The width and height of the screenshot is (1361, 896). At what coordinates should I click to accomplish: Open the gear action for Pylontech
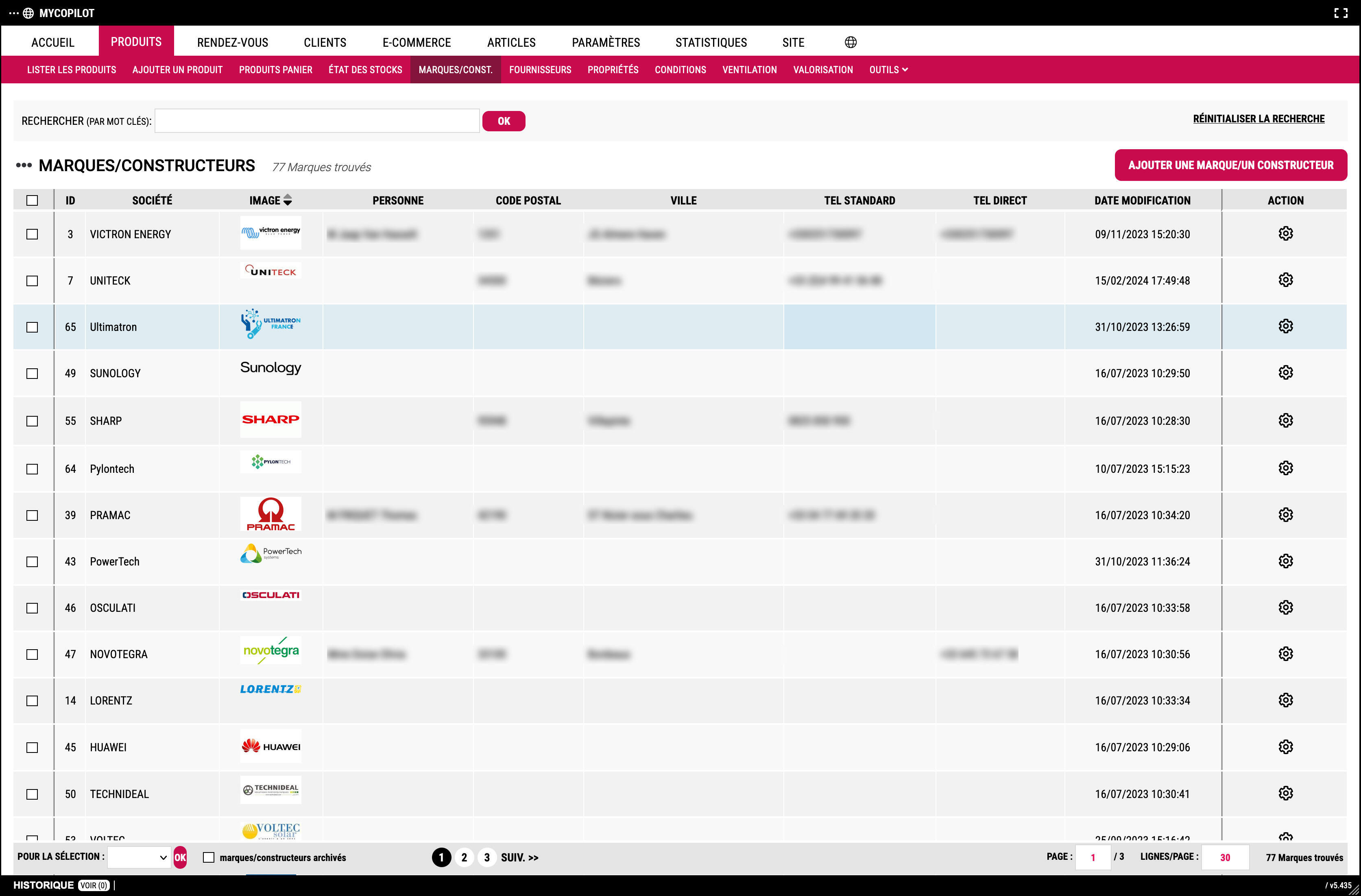click(x=1285, y=468)
